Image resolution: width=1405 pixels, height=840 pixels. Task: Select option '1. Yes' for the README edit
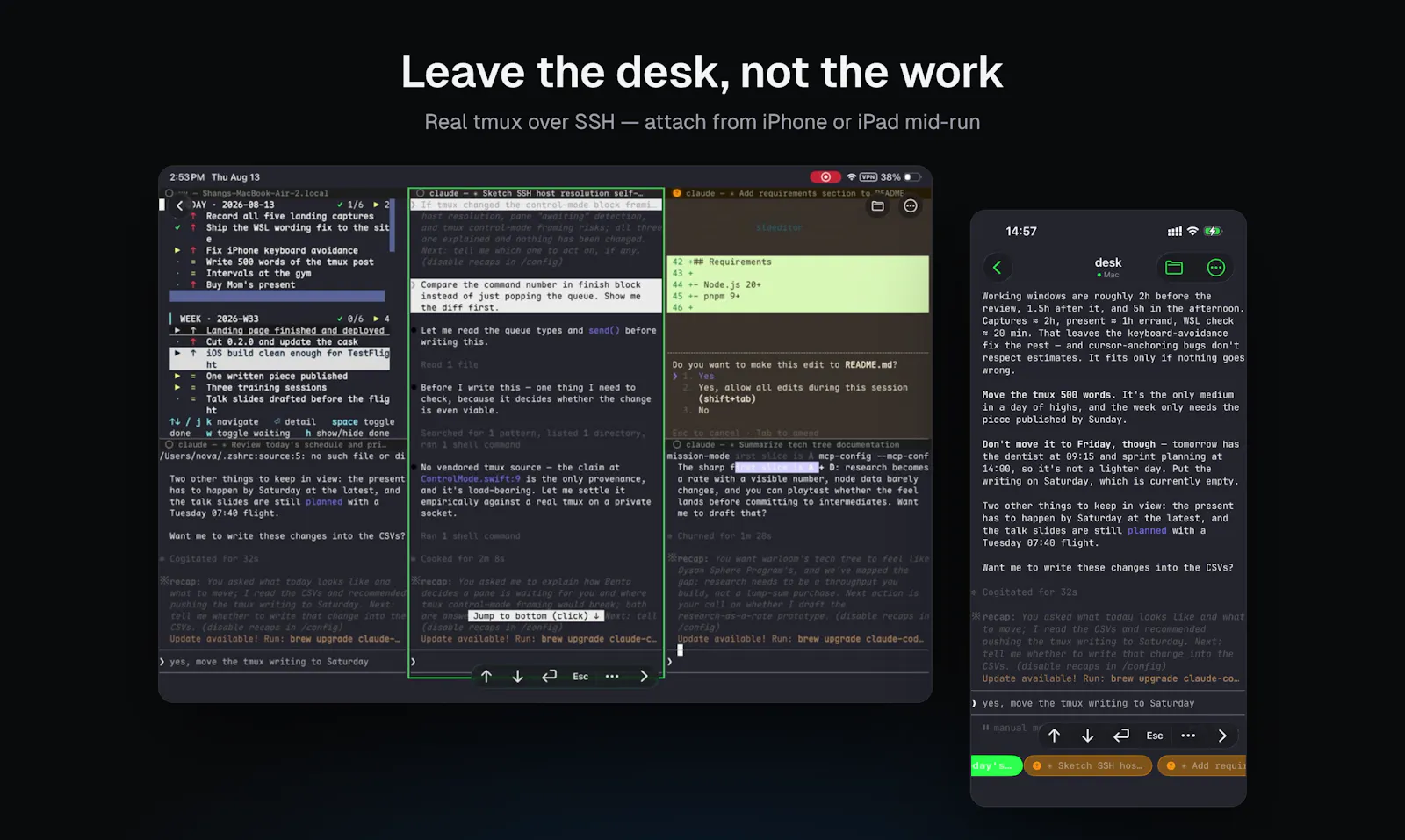[x=699, y=376]
